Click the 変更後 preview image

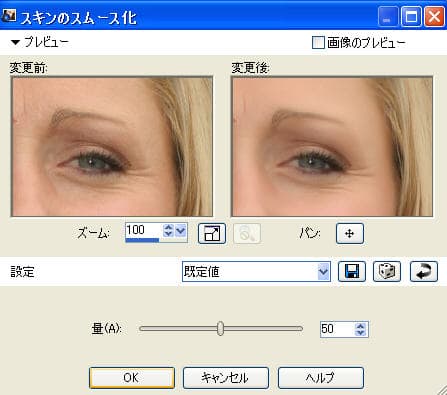tap(332, 146)
